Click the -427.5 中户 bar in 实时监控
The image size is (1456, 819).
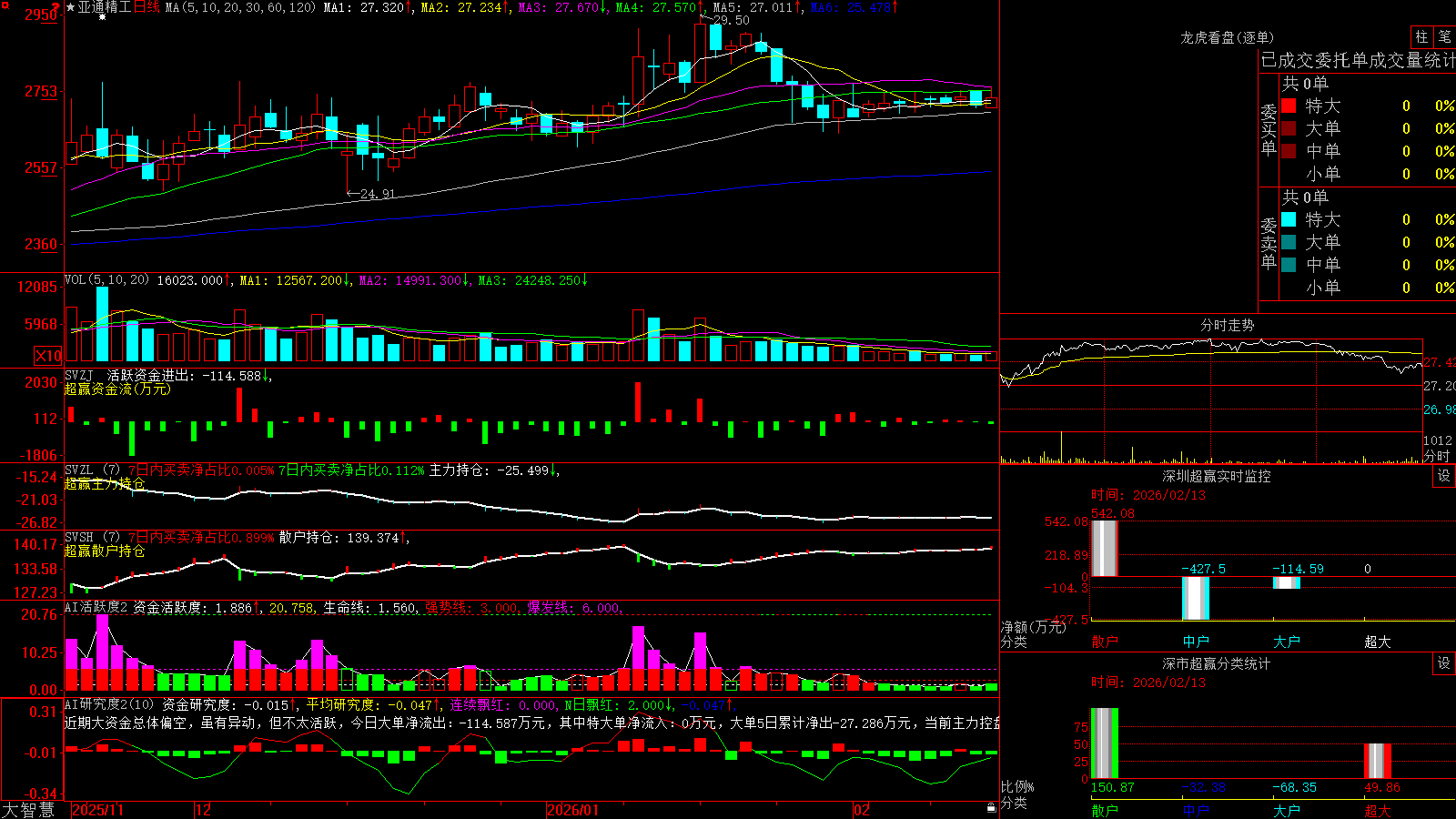(x=1196, y=598)
